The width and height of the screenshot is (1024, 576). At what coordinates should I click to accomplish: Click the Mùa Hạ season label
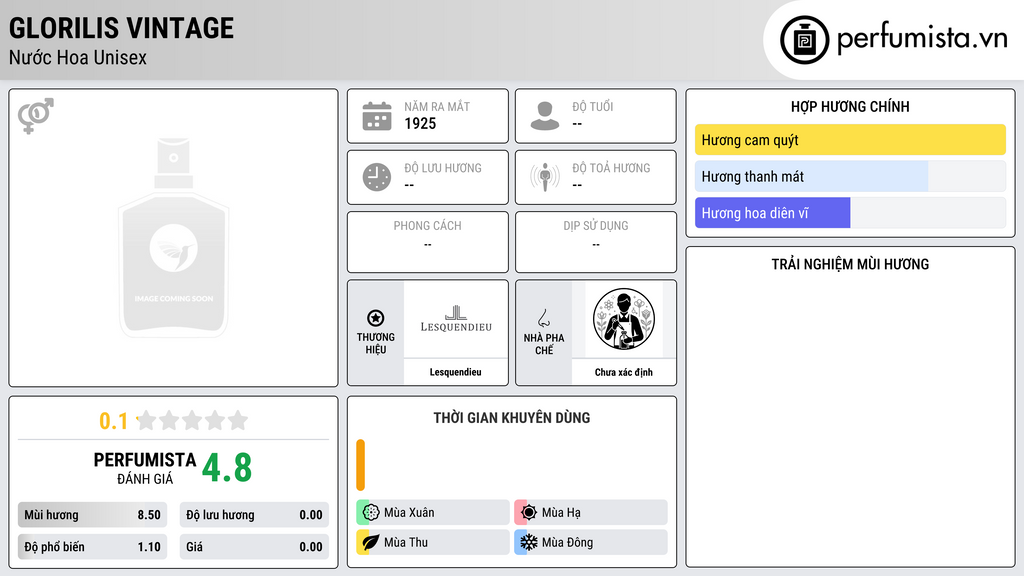click(x=561, y=513)
